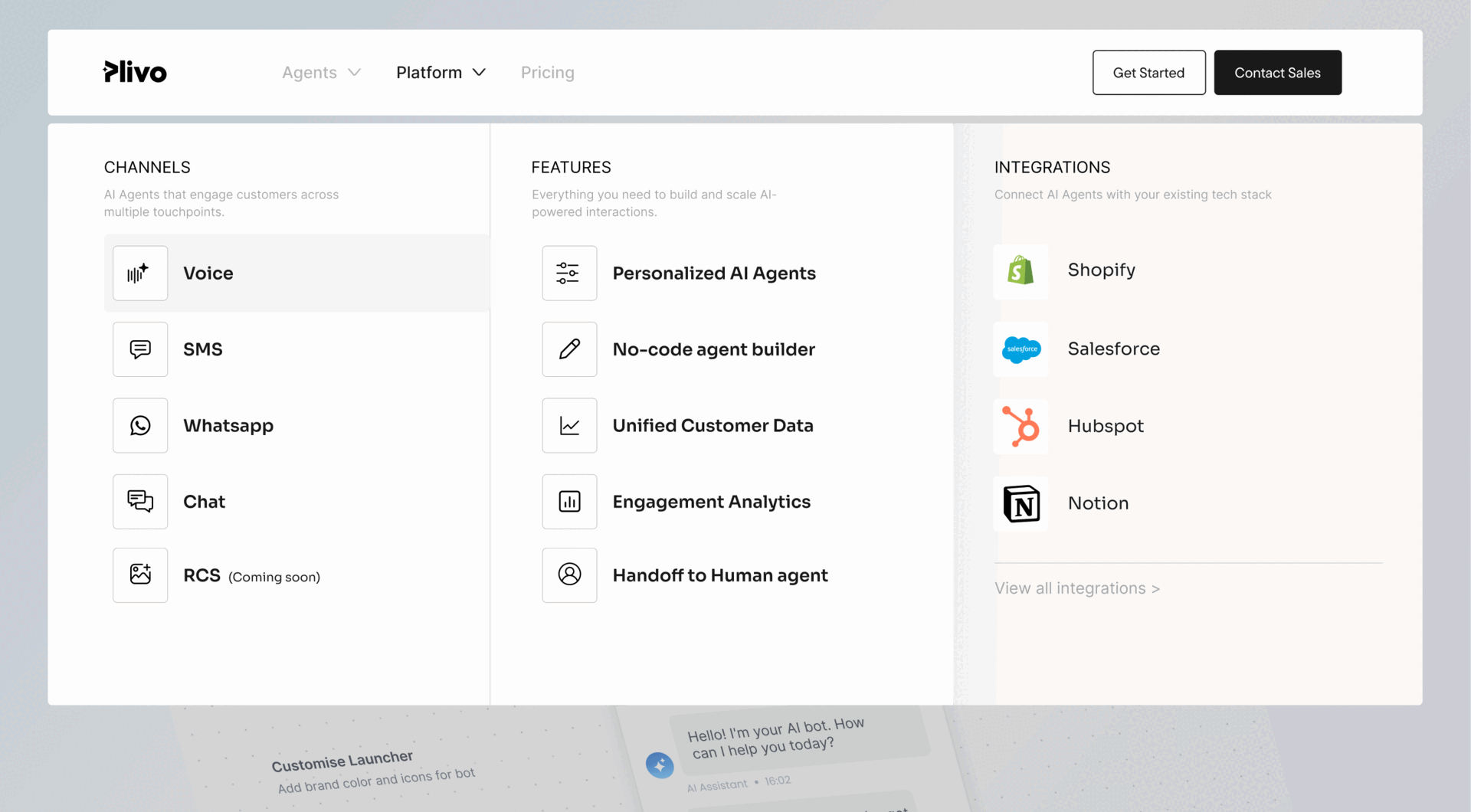Open the Shopify integration logo

[1021, 271]
